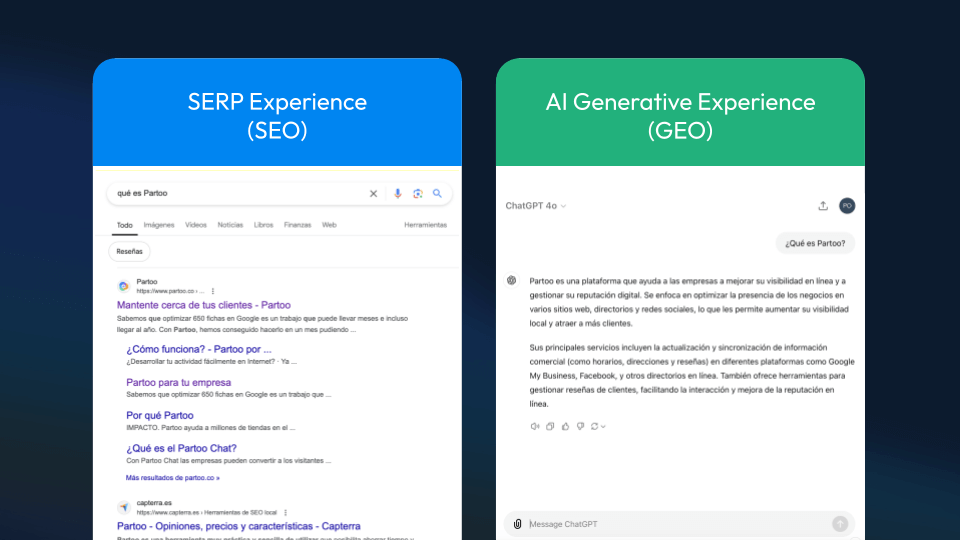Open the PO profile avatar in ChatGPT
960x540 pixels.
pos(847,206)
